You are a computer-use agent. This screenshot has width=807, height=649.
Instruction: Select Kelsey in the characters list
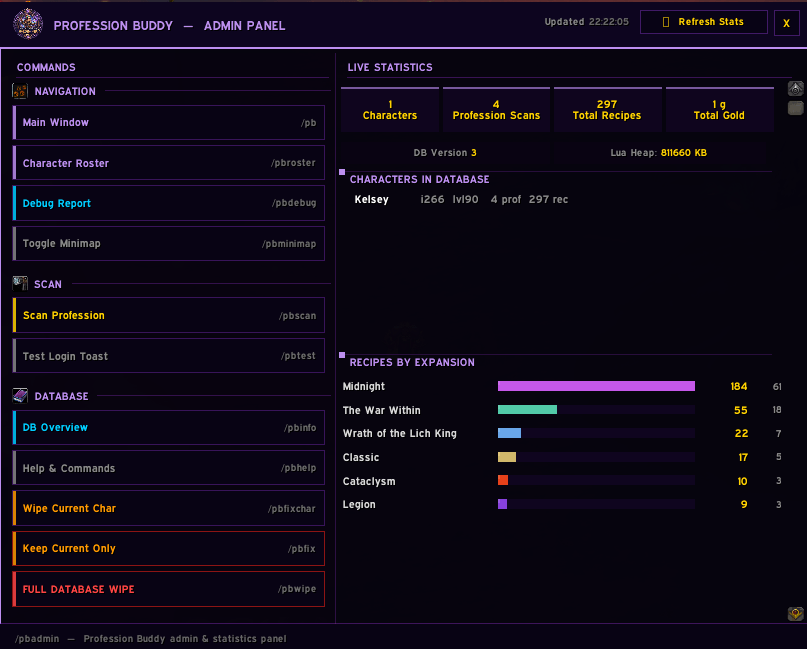coord(371,199)
